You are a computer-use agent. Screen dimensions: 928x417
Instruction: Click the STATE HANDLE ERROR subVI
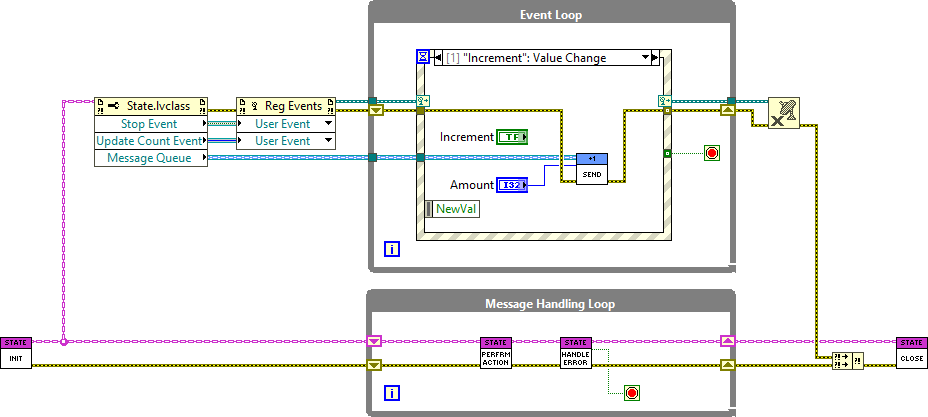(576, 354)
